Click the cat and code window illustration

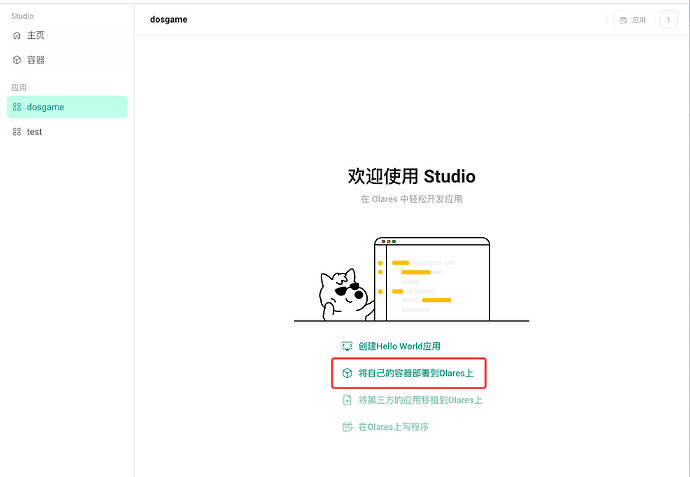pos(411,280)
